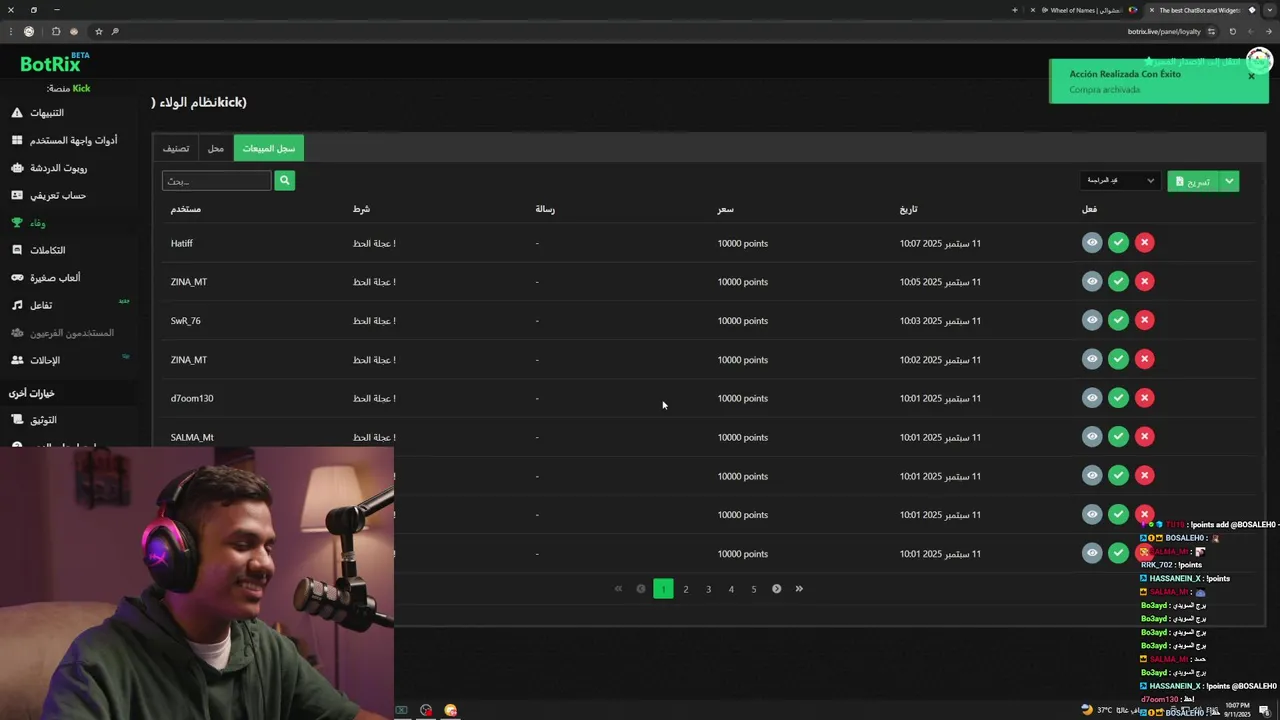Open the قيد المراجعة status filter dropdown
This screenshot has height=720, width=1280.
(1120, 181)
